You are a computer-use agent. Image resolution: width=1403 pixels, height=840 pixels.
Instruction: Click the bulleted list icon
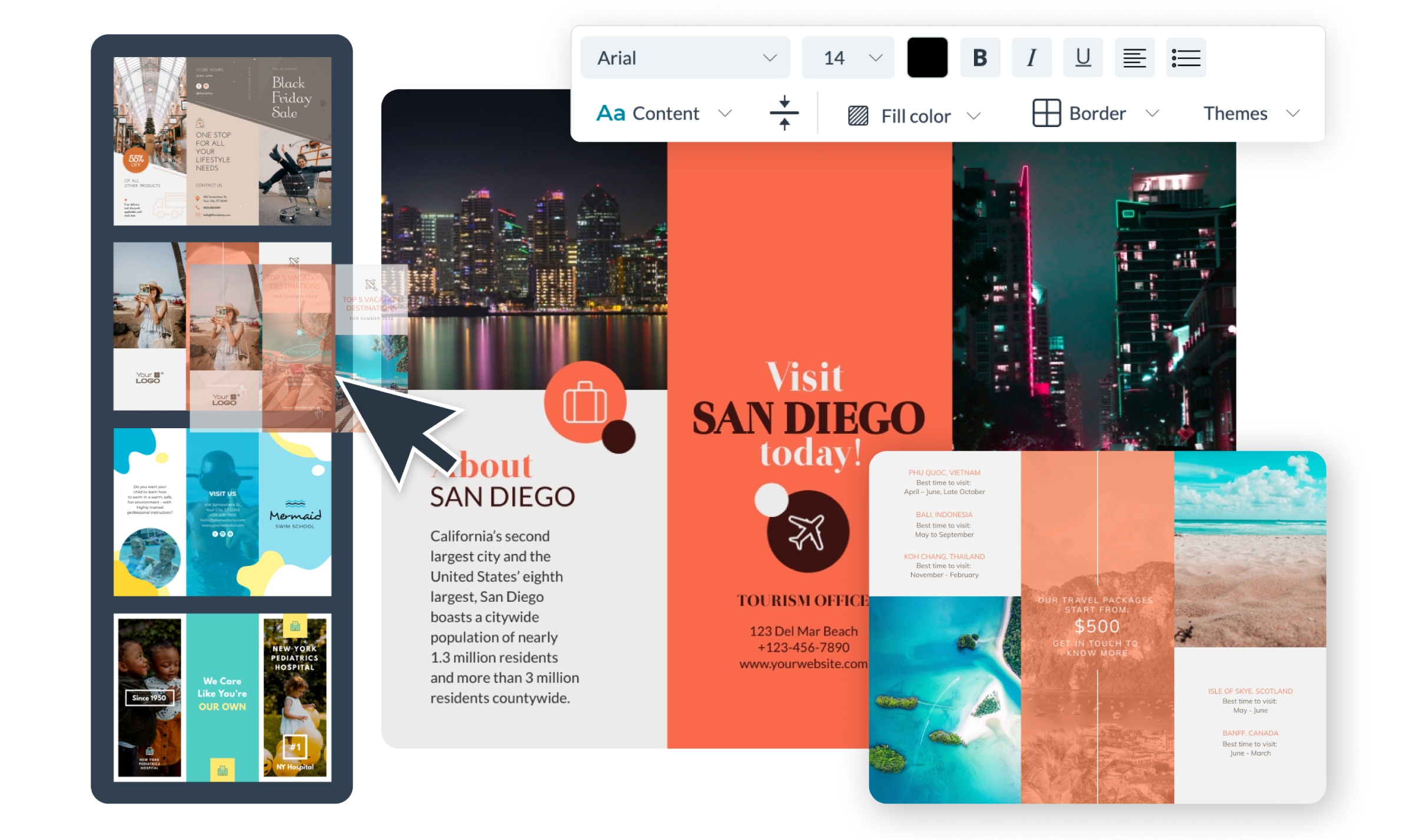pos(1186,57)
